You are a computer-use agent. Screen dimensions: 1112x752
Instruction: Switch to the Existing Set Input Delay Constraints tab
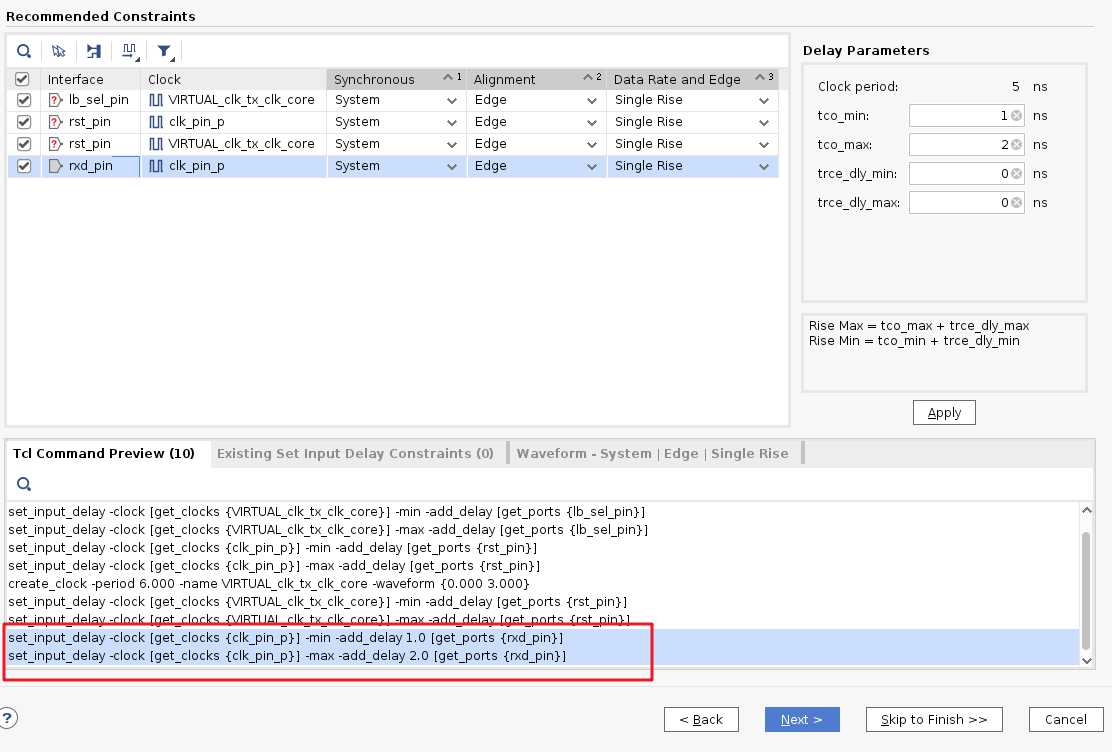click(356, 452)
